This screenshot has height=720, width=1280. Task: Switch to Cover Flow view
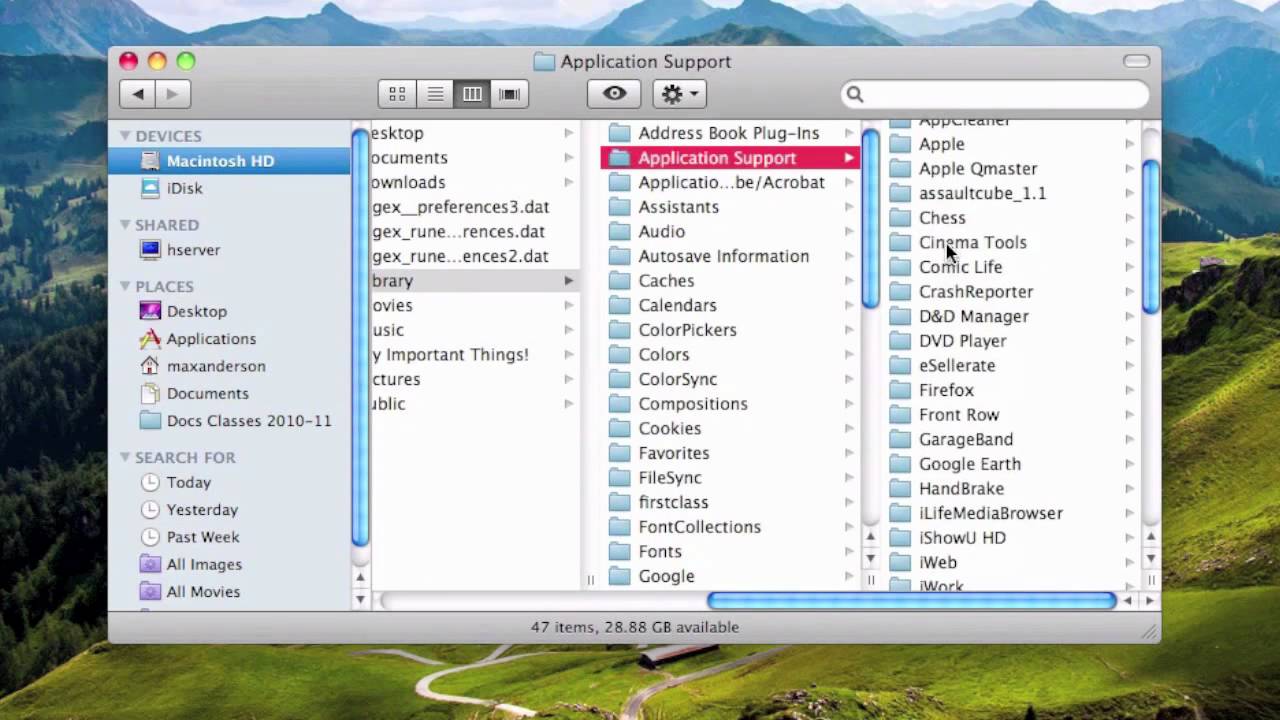[x=510, y=94]
